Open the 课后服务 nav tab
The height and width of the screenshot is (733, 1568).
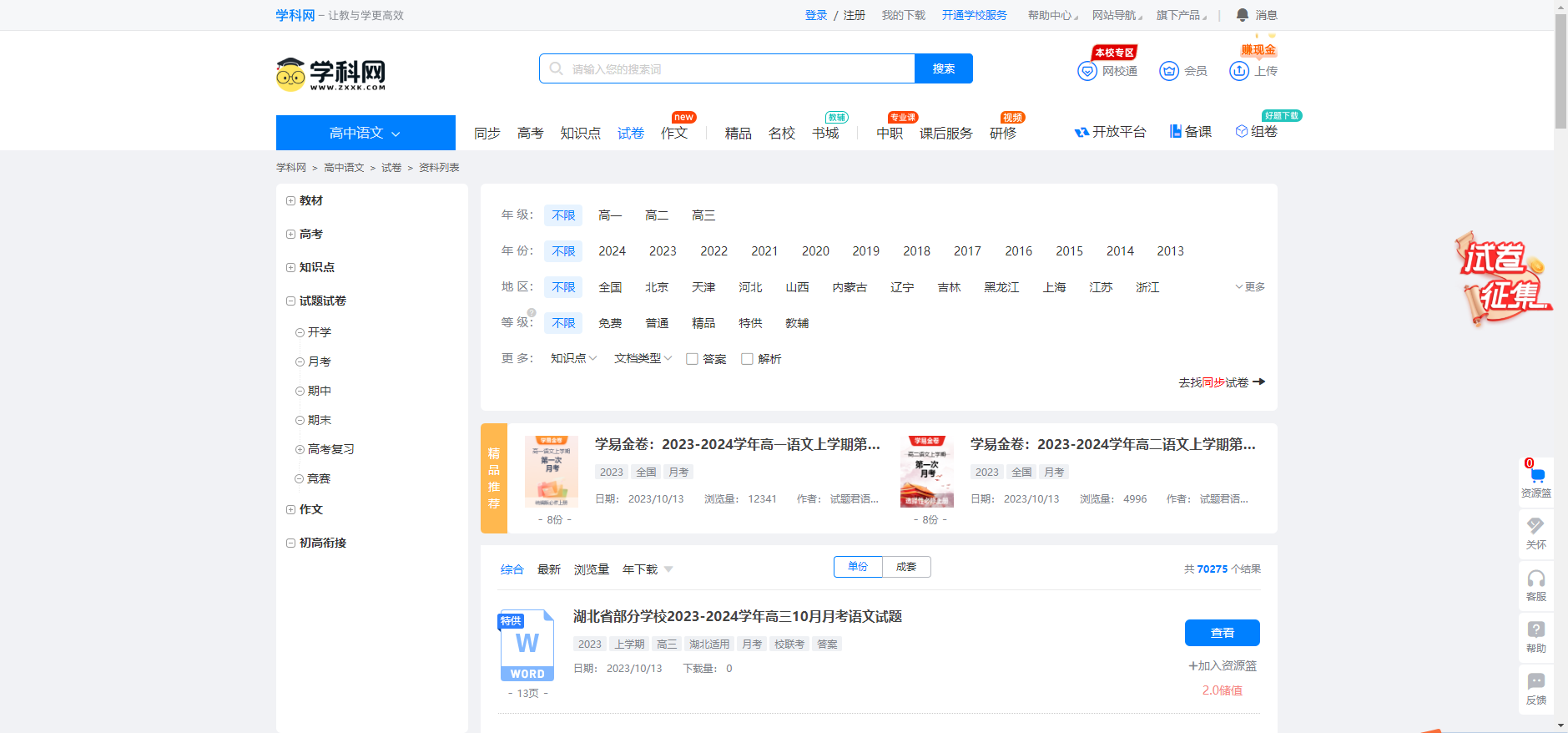946,134
